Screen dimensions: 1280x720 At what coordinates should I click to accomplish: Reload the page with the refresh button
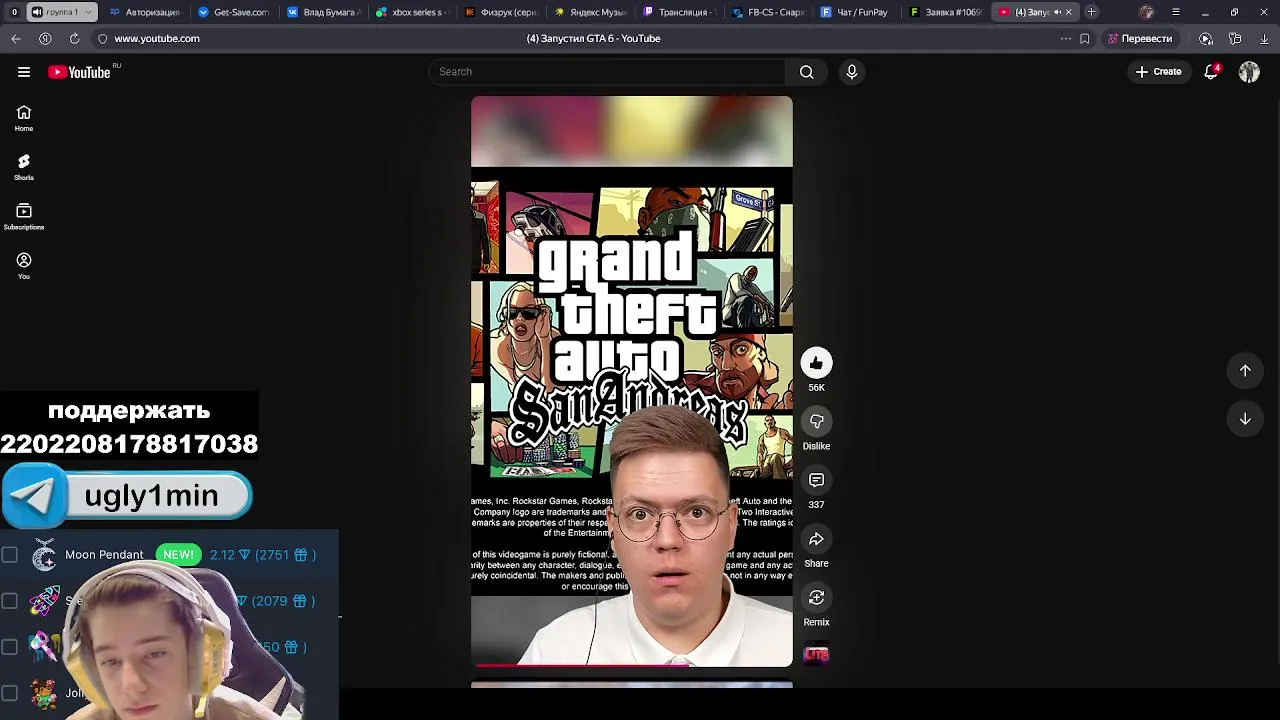74,38
